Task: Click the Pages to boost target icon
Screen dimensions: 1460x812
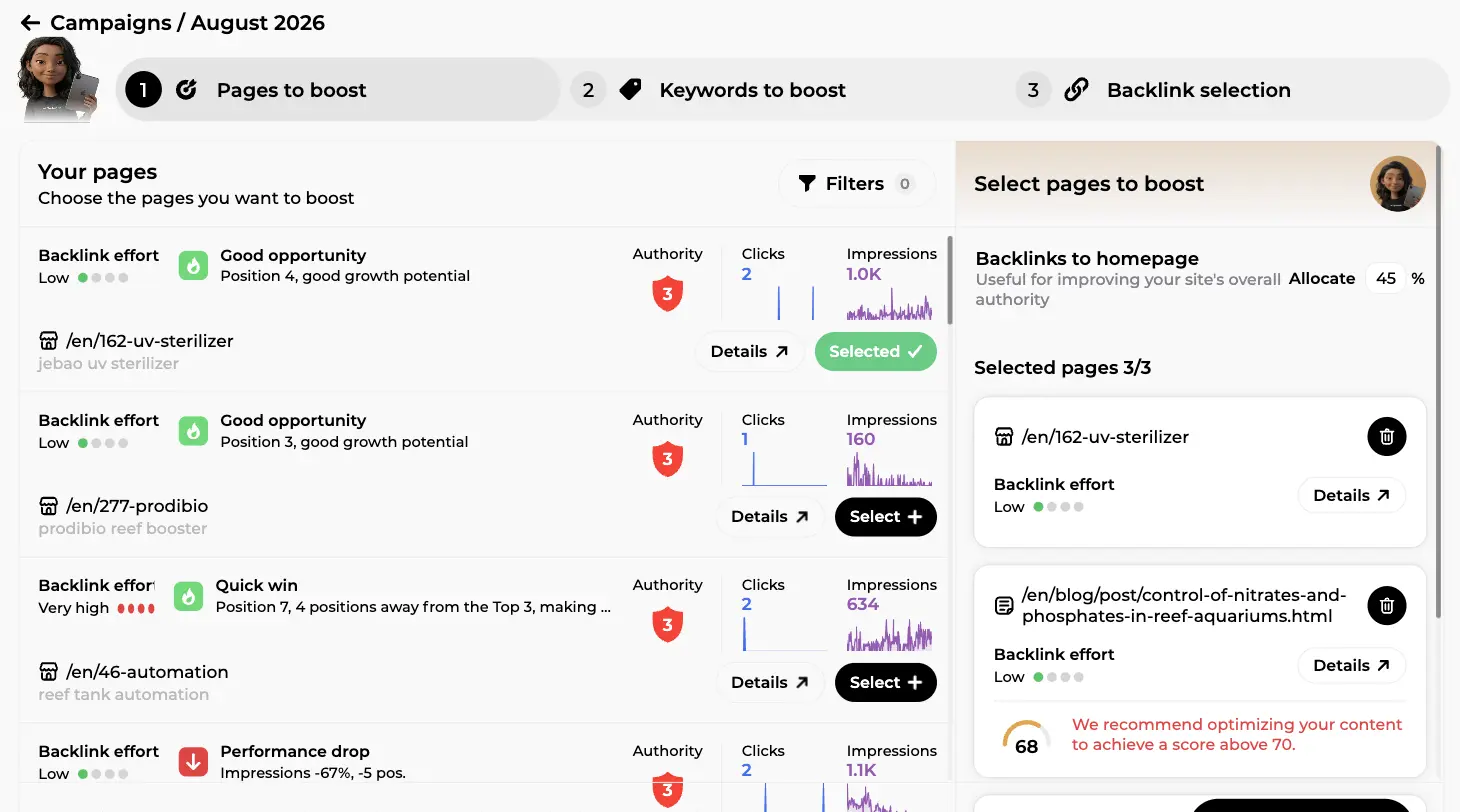Action: [187, 90]
